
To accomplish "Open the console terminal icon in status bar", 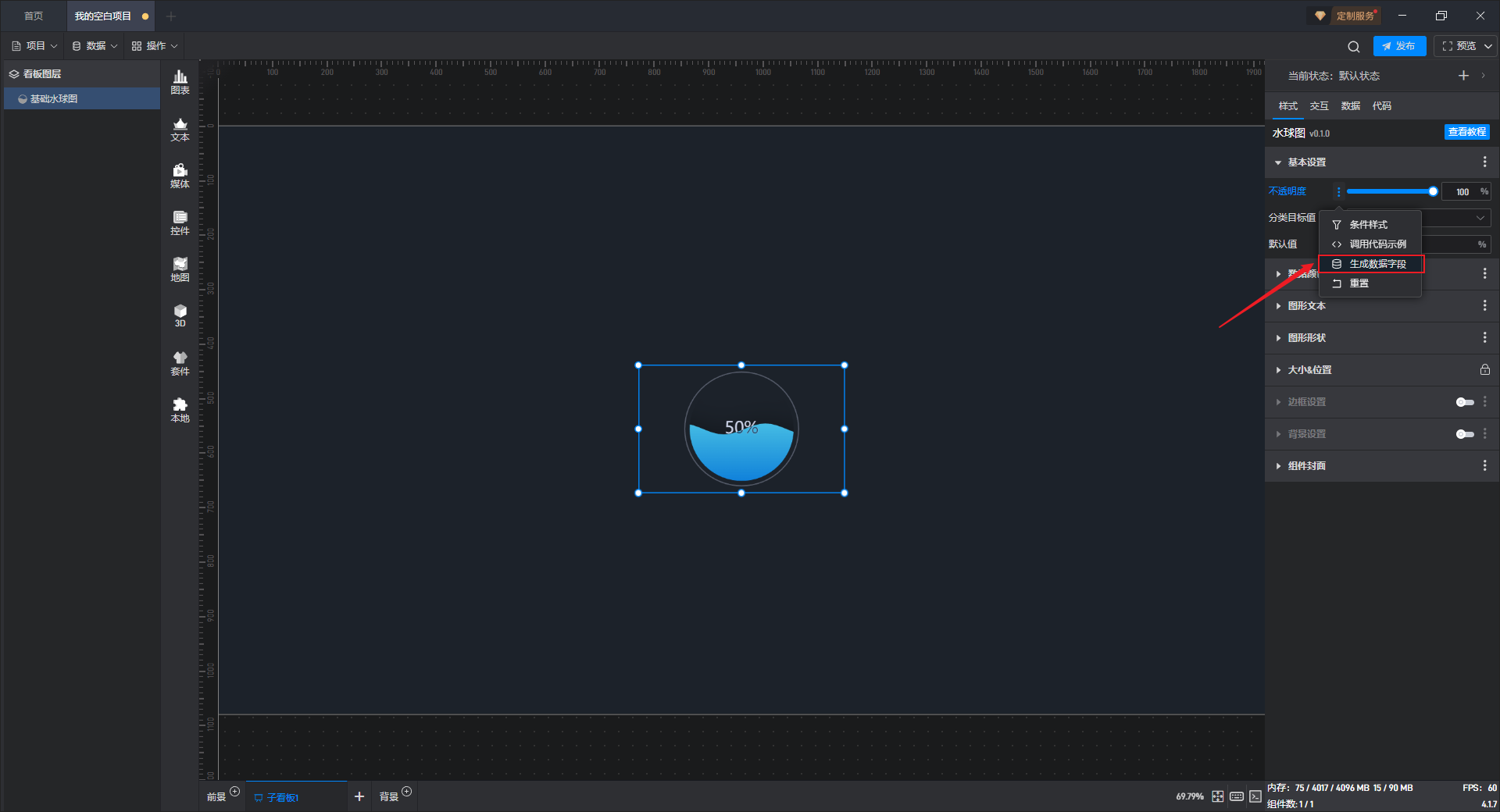I will coord(1255,796).
